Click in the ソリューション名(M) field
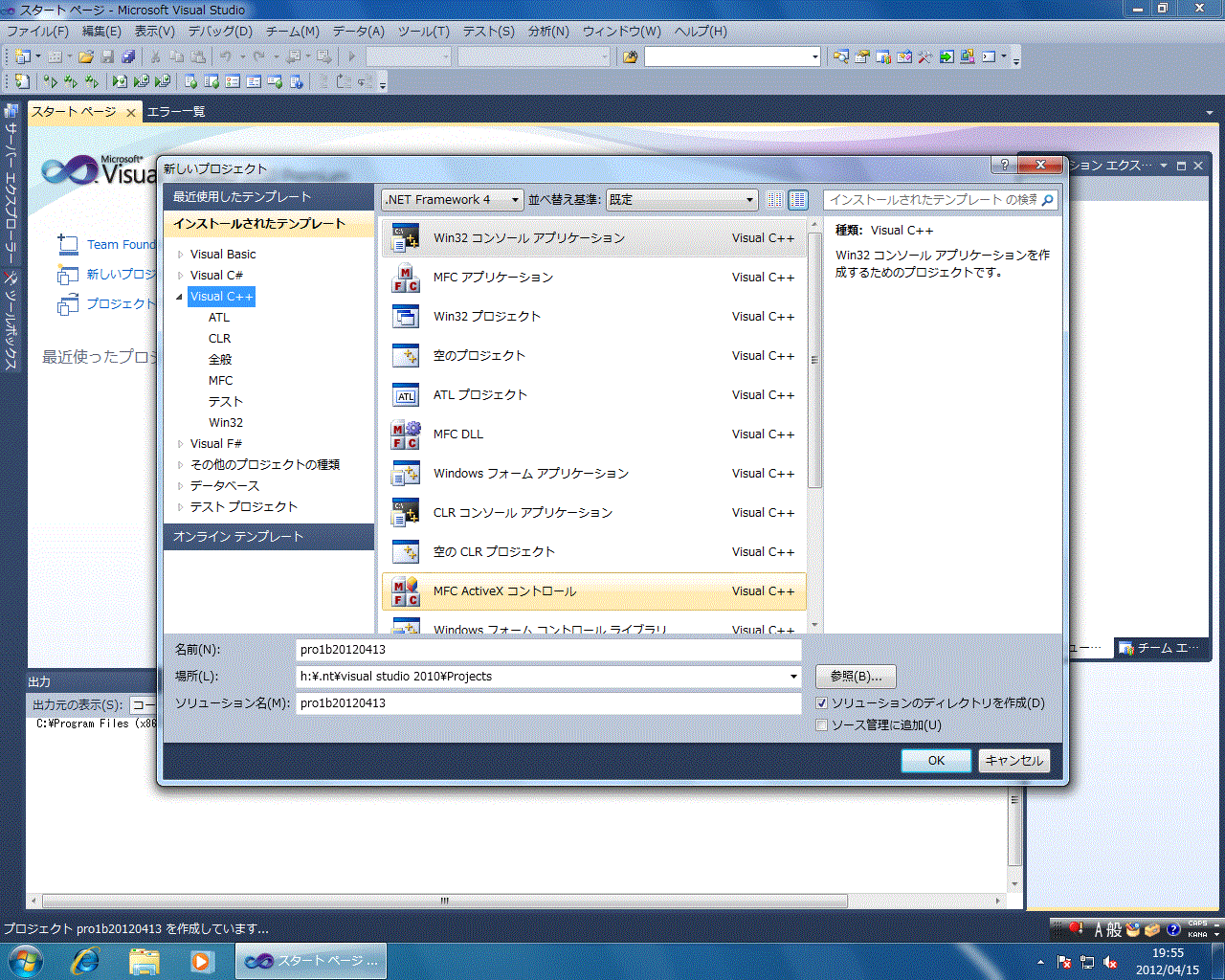This screenshot has height=980, width=1225. point(548,703)
